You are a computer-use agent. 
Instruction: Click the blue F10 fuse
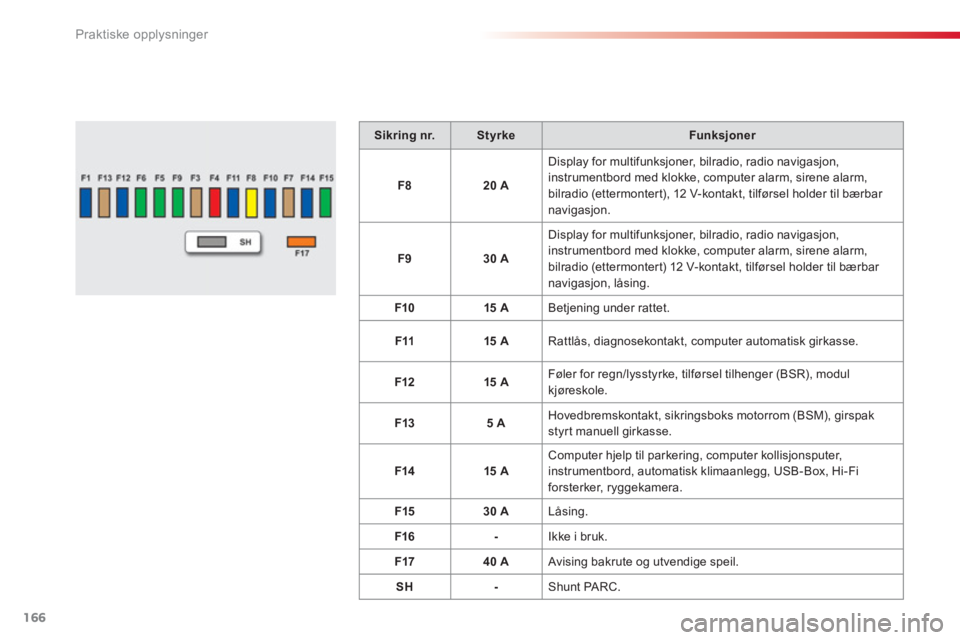click(x=270, y=203)
